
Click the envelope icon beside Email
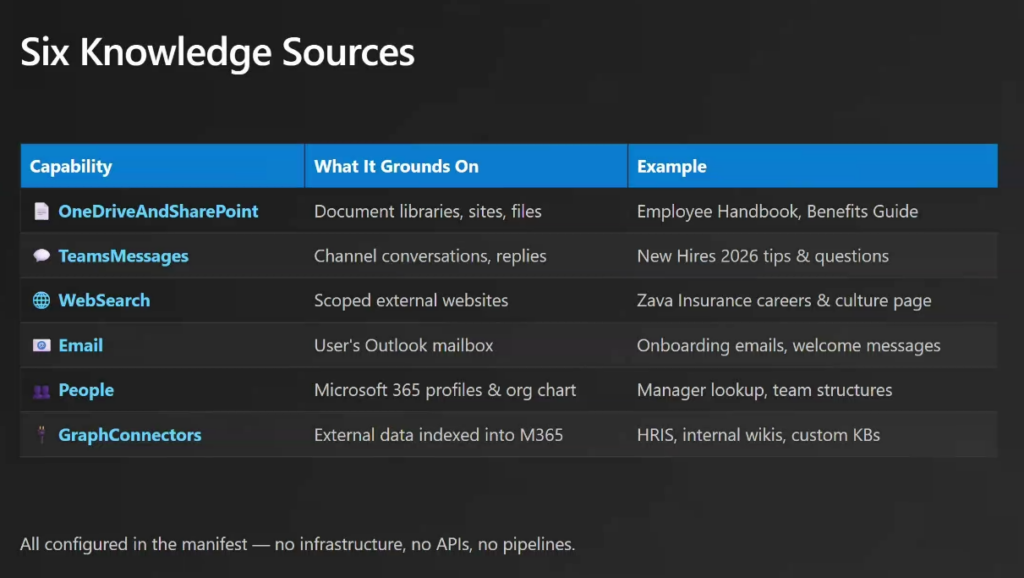(41, 346)
